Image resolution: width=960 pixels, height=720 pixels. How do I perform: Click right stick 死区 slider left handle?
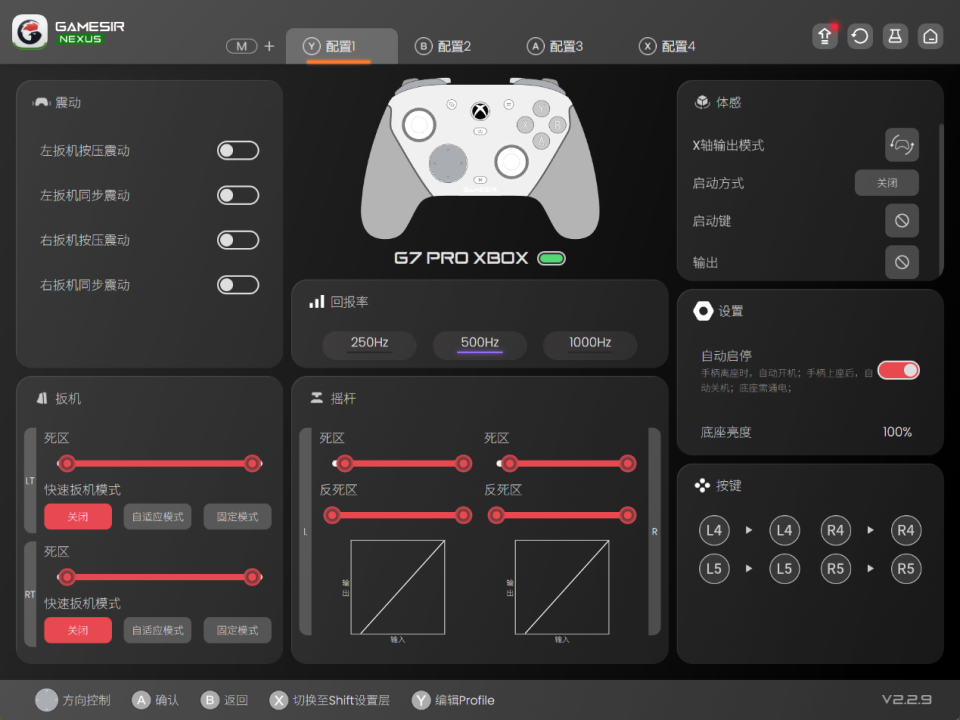click(509, 463)
